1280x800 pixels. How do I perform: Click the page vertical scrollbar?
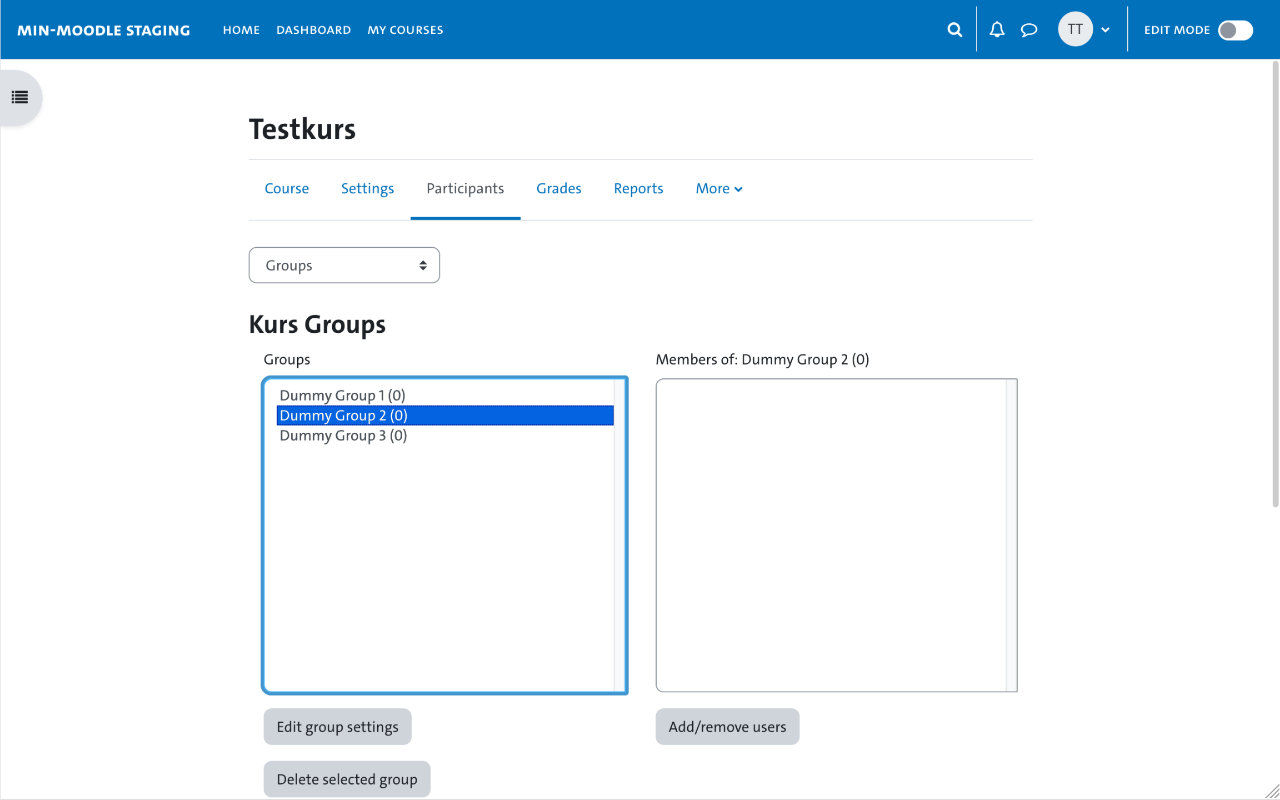click(1274, 283)
